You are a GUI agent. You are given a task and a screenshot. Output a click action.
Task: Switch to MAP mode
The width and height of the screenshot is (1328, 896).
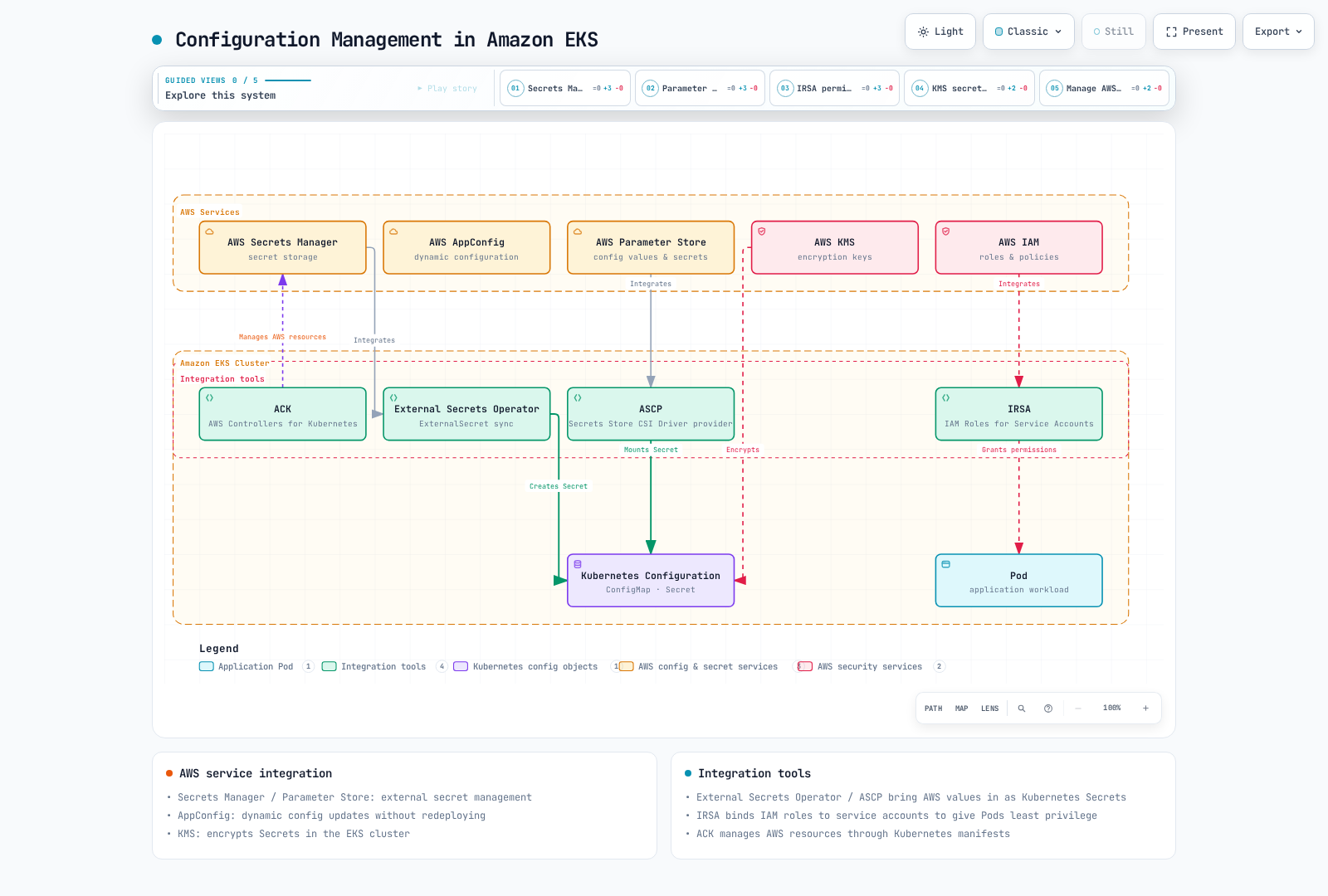[x=961, y=709]
